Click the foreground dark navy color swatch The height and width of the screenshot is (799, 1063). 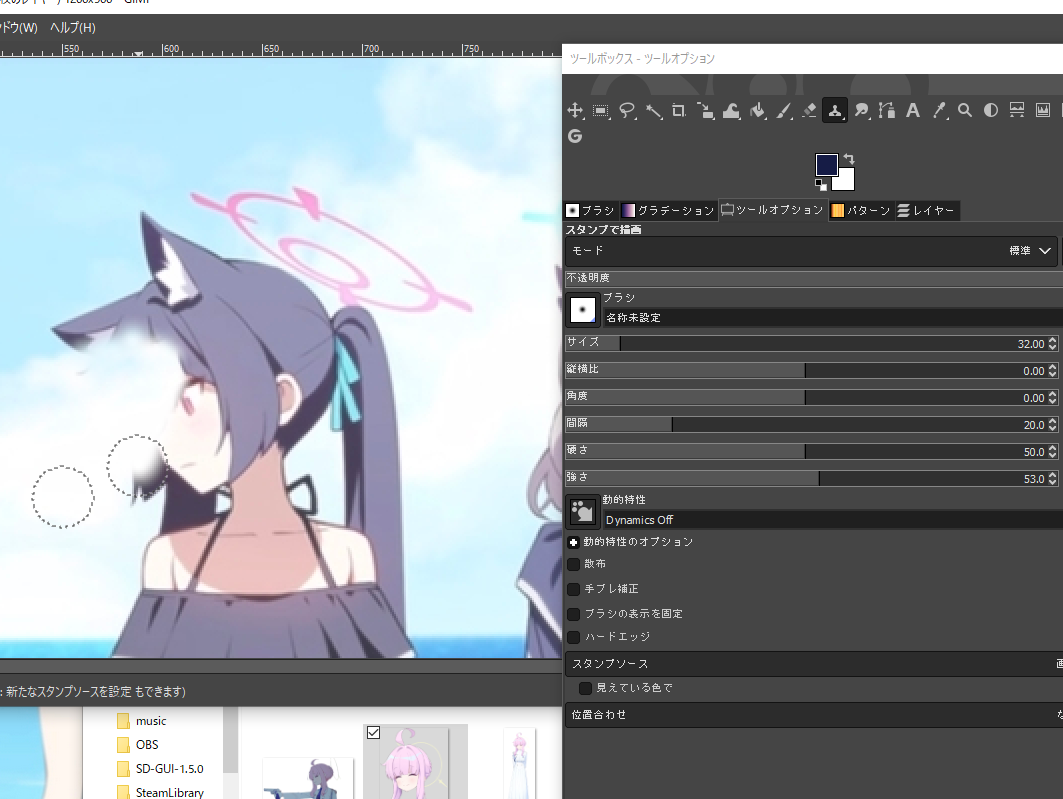point(826,165)
